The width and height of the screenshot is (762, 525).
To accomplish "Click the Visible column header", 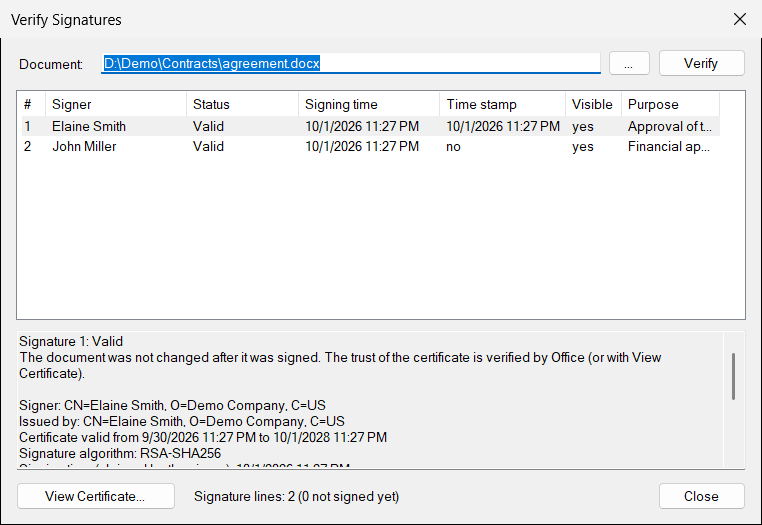I will pos(593,104).
